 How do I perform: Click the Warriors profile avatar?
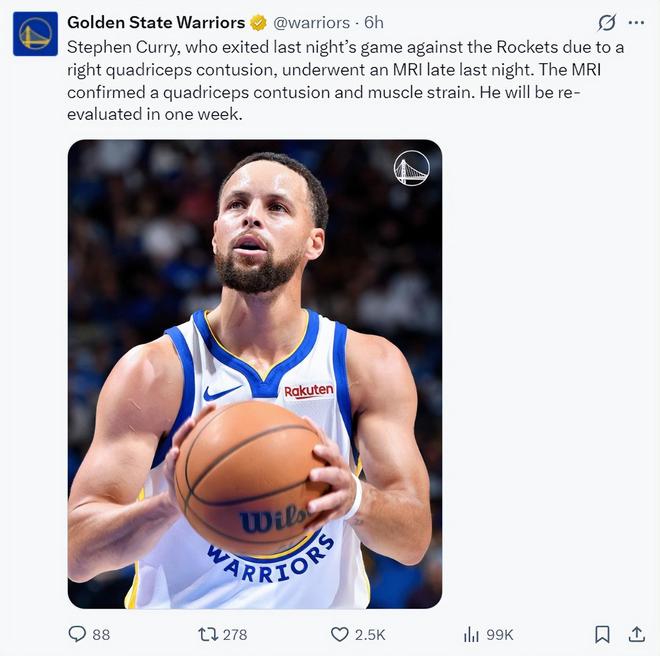pos(35,33)
